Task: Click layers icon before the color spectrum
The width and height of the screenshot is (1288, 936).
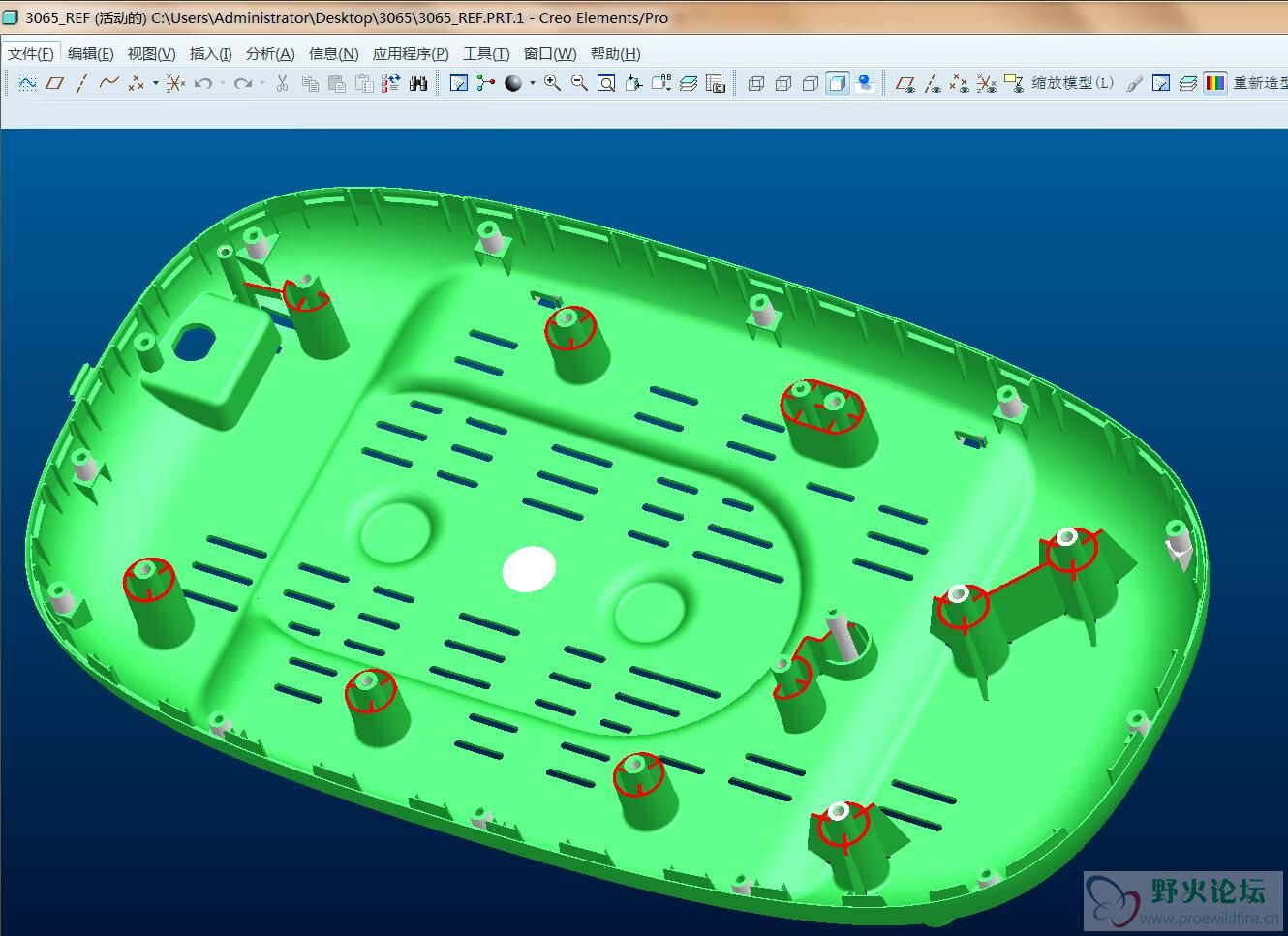Action: pyautogui.click(x=1188, y=83)
